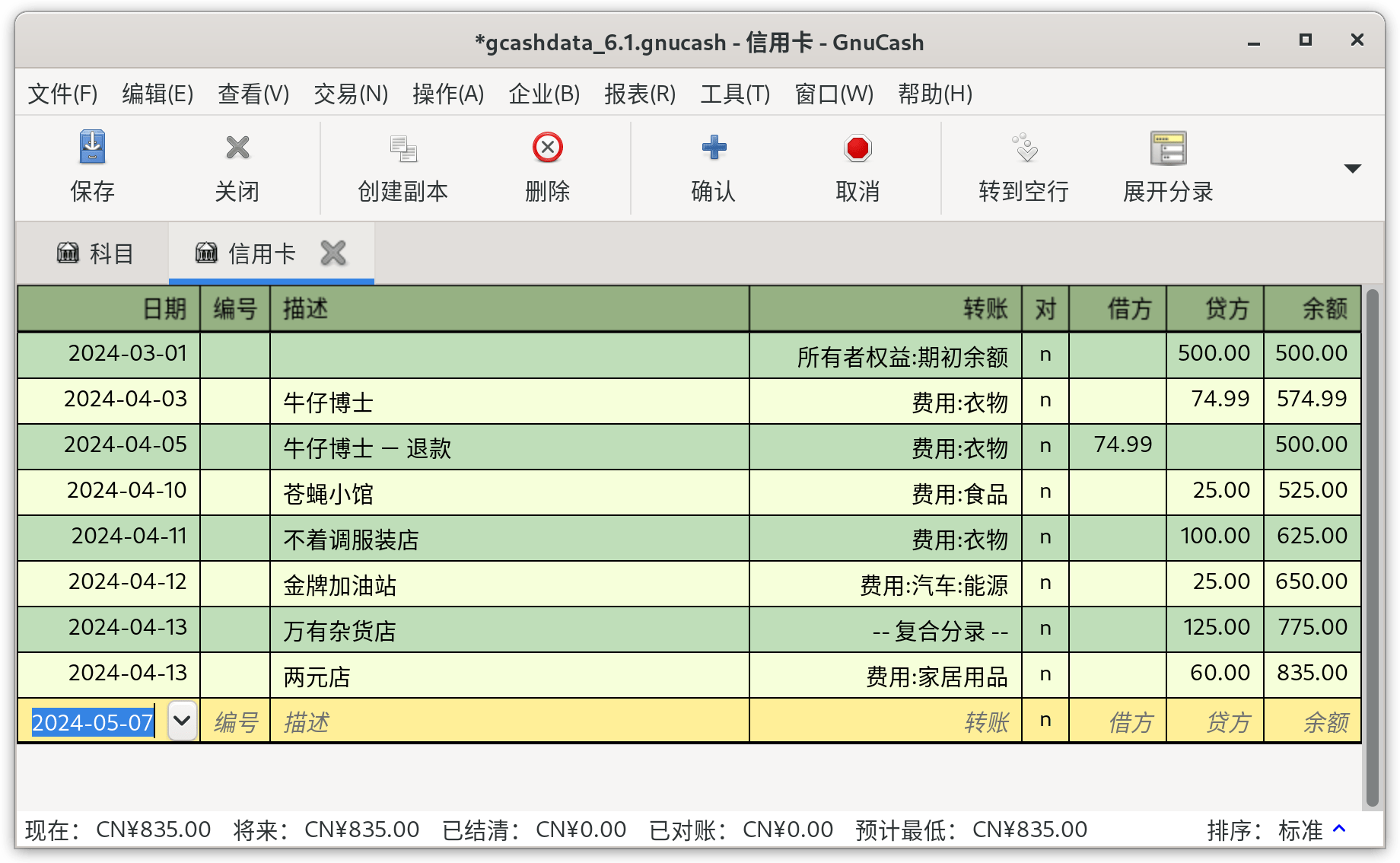Click the -- 复合分录 -- transfer cell
Viewport: 1400px width, 863px height.
pos(886,629)
